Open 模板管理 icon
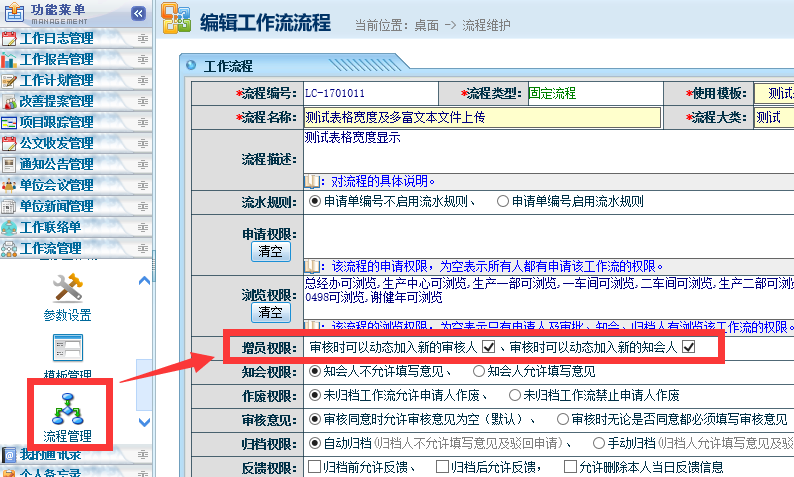Screen dimensions: 794x477 click(67, 348)
